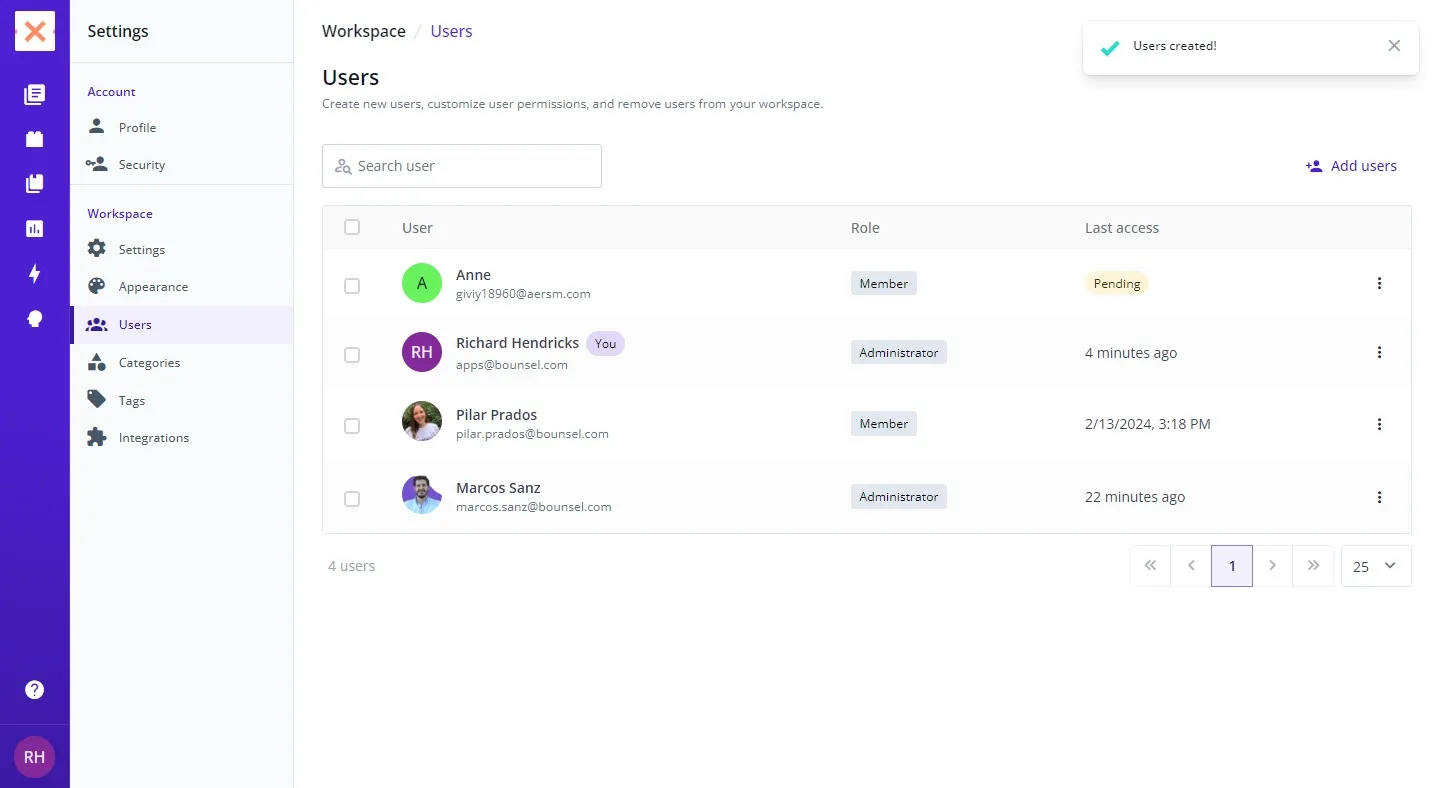This screenshot has height=788, width=1440.
Task: Open the bar chart analytics icon
Action: coord(35,228)
